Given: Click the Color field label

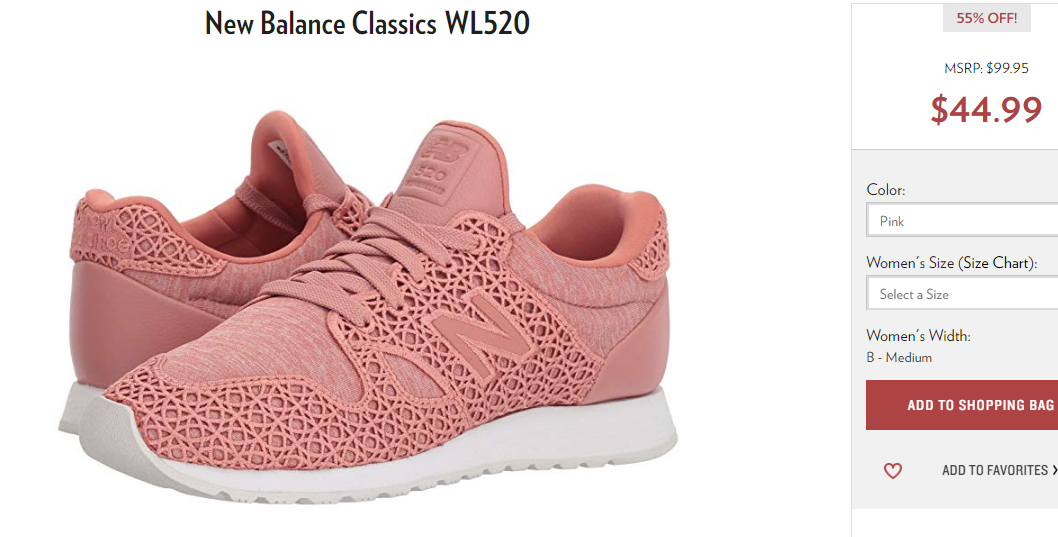Looking at the screenshot, I should pos(886,190).
